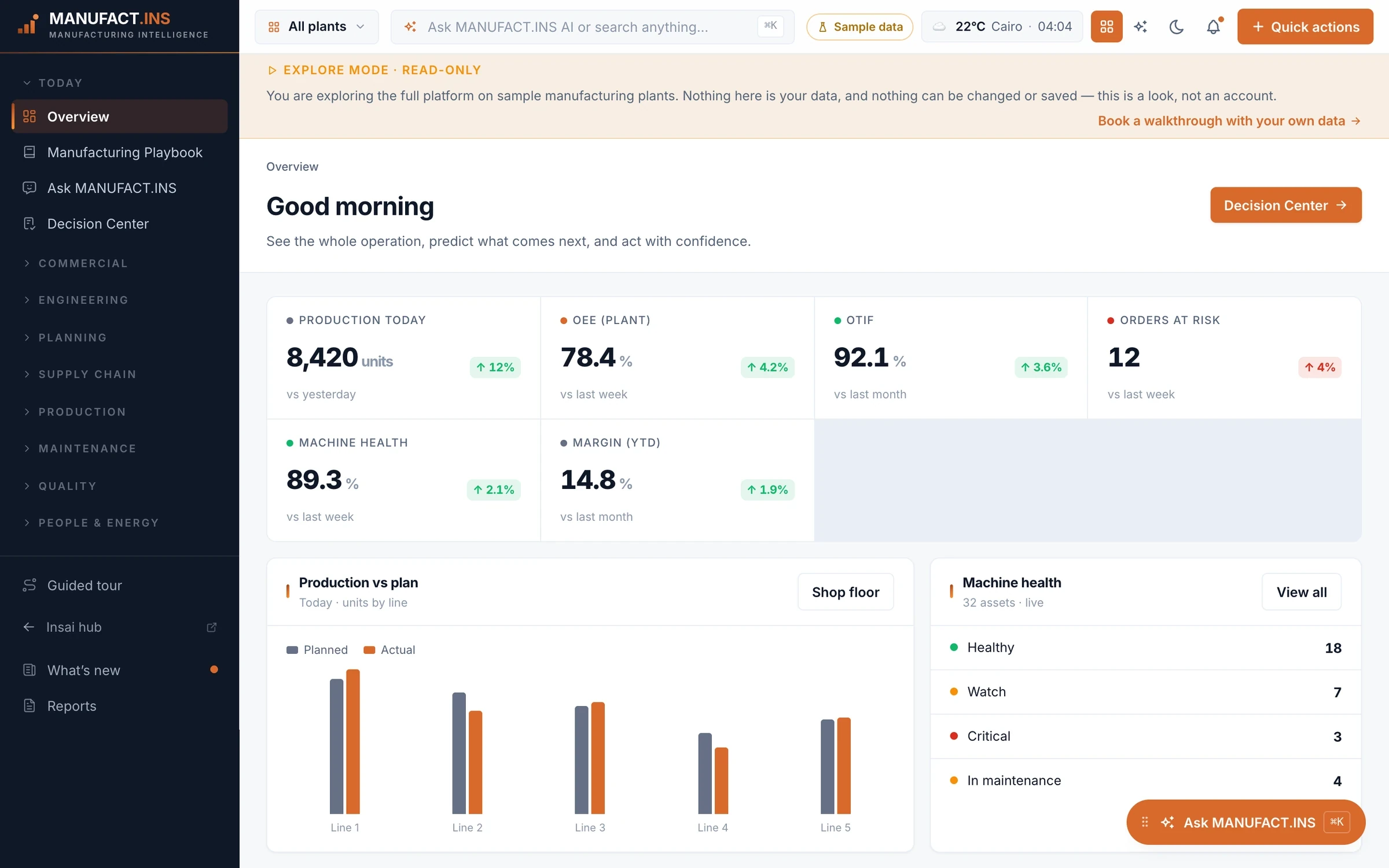Screen dimensions: 1389x868
Task: Click the Guided tour route icon
Action: pos(30,585)
